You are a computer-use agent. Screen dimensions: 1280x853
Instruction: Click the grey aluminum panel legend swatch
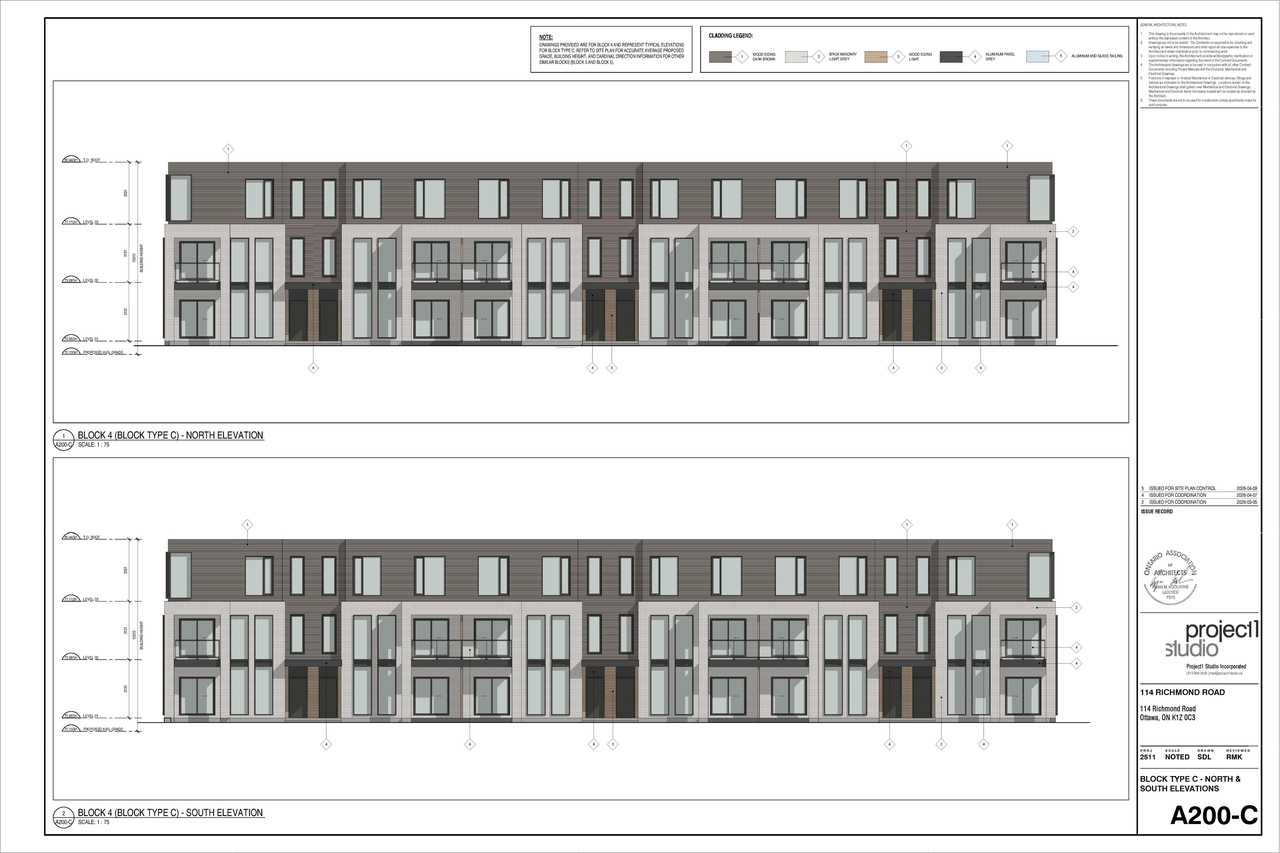click(x=952, y=57)
